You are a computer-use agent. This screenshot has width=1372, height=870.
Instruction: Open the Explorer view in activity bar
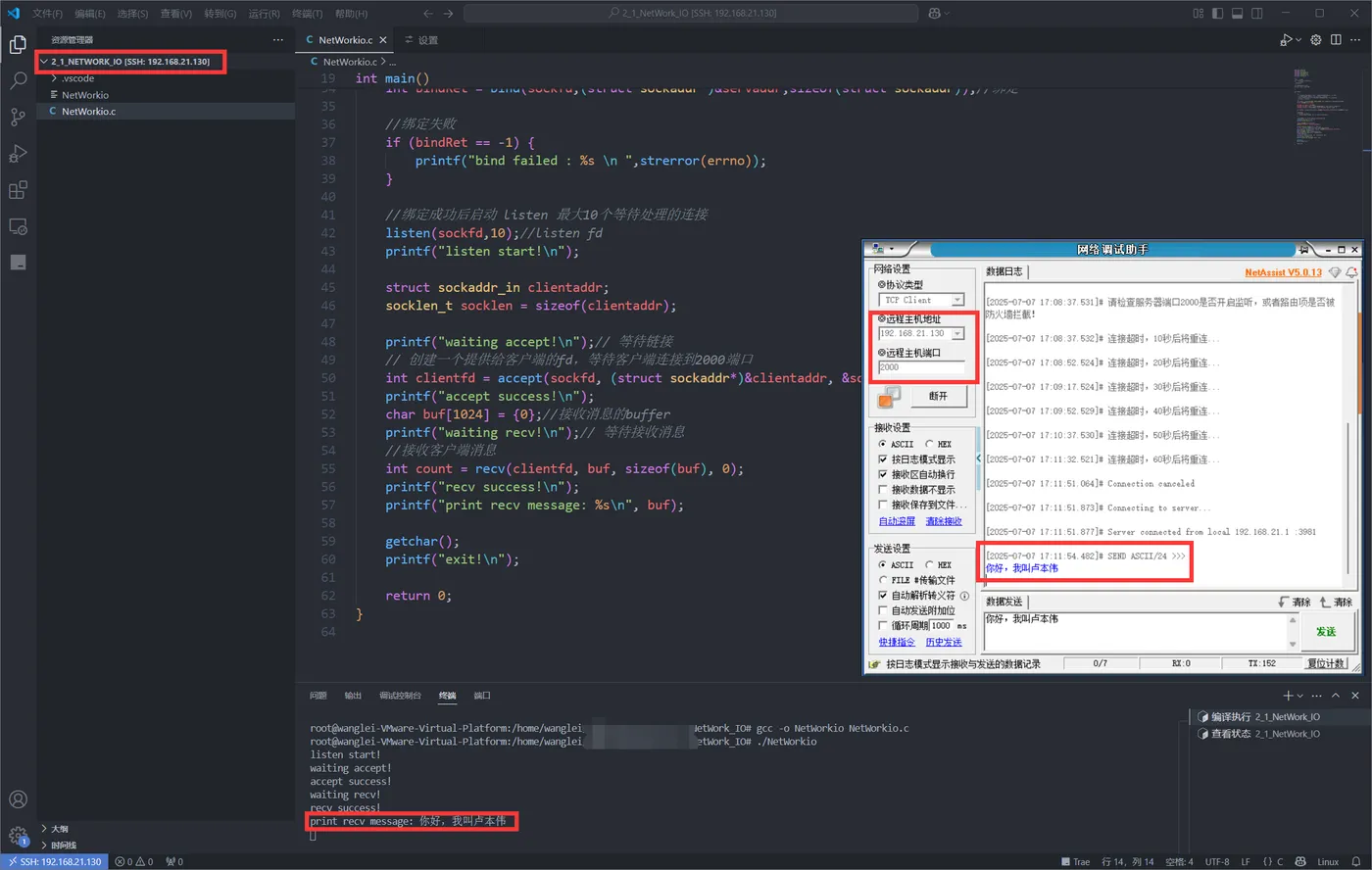click(x=18, y=44)
